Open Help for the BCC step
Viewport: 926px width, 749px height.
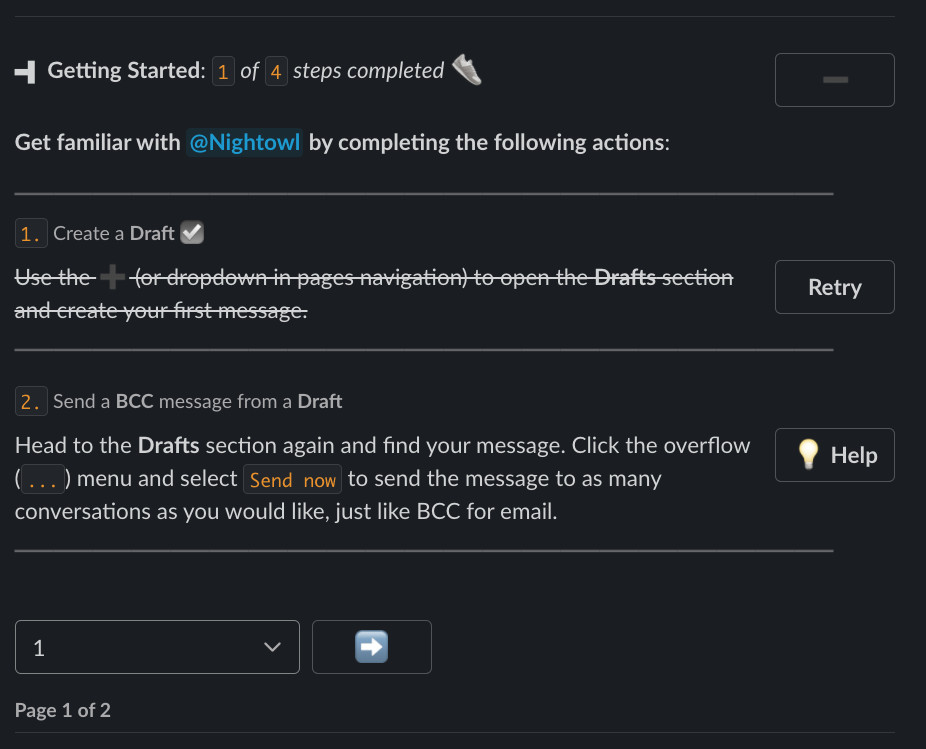834,455
